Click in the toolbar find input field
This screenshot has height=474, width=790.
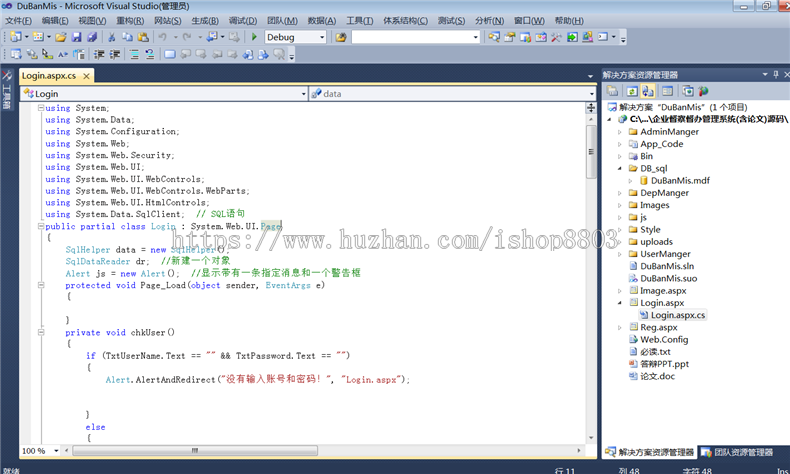pos(411,37)
